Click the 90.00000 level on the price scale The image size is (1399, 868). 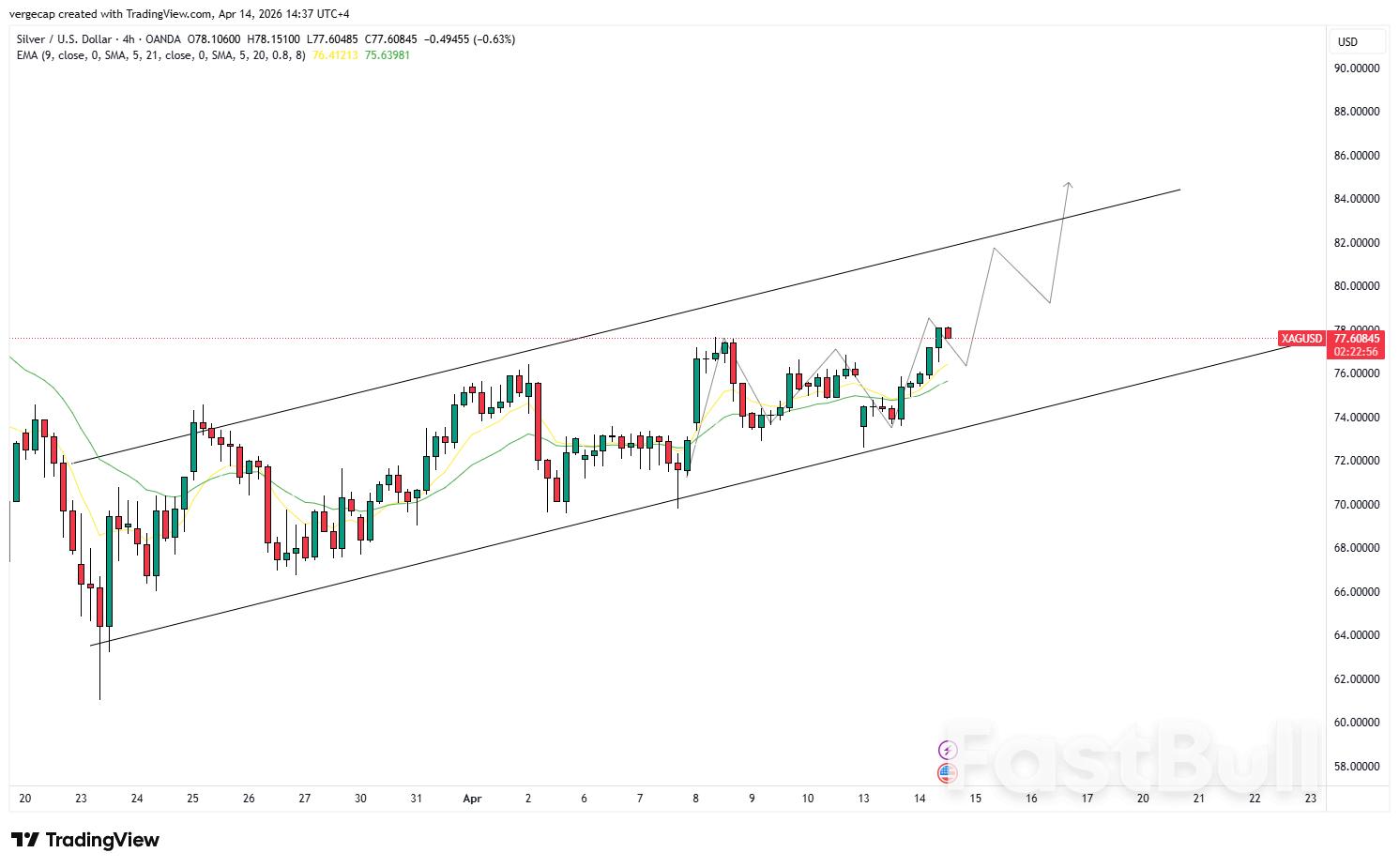1357,69
